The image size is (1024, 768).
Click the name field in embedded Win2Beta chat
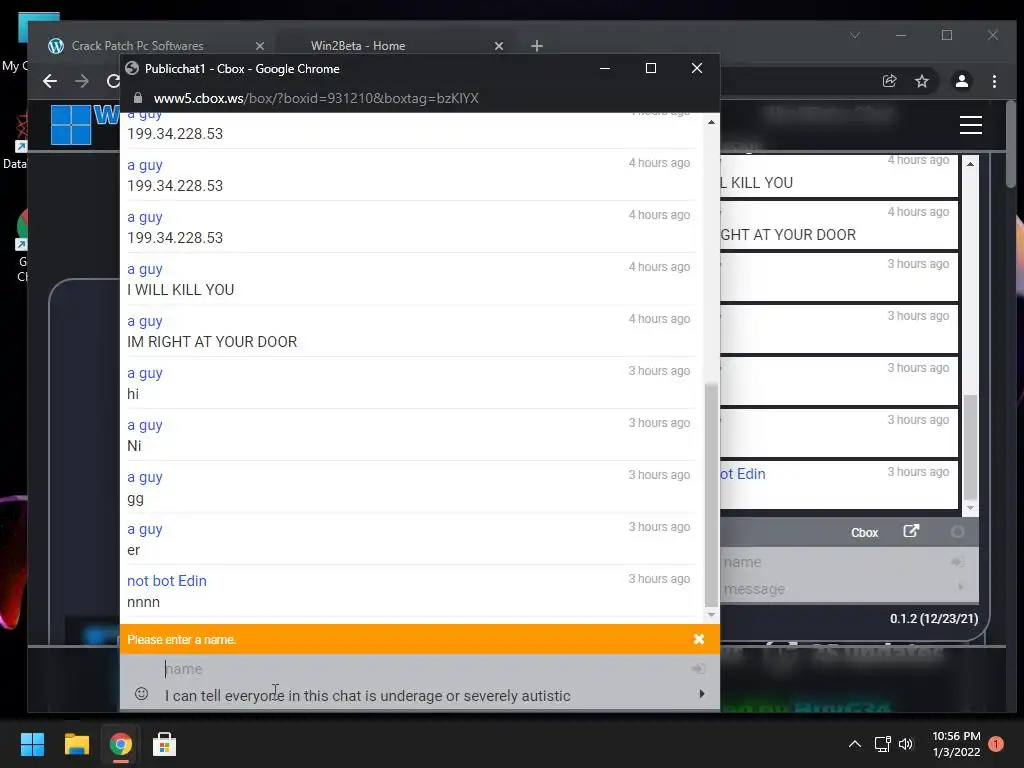click(x=836, y=562)
